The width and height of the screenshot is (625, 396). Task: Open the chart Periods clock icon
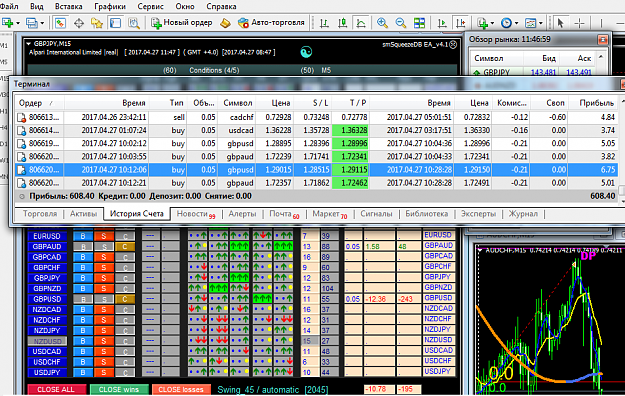(x=506, y=23)
